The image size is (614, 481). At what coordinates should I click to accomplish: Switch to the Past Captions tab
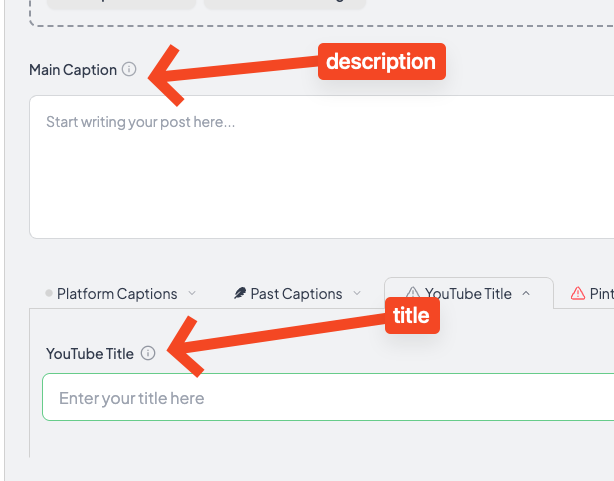(297, 293)
